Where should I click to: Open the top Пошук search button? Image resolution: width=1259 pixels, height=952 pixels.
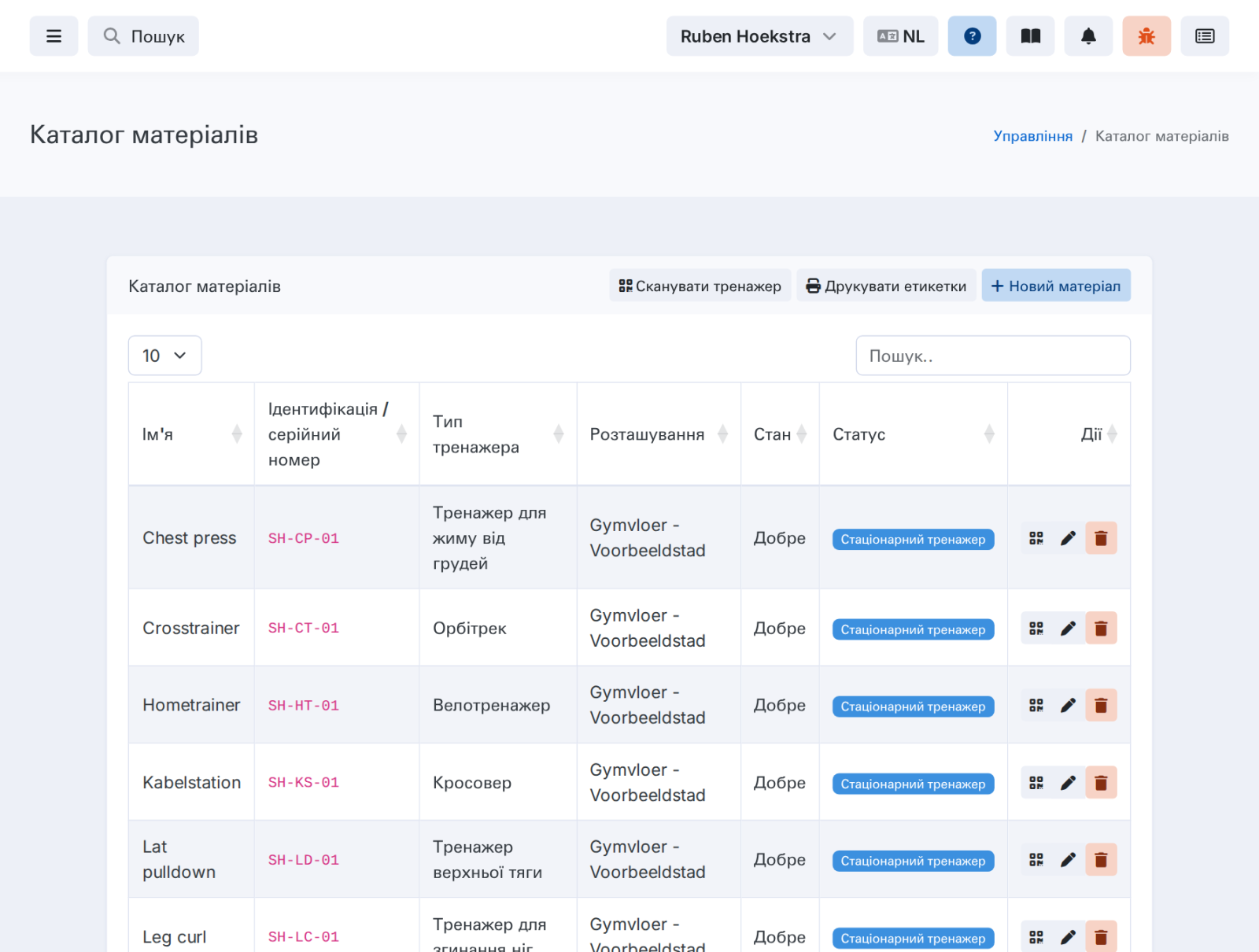(x=143, y=36)
